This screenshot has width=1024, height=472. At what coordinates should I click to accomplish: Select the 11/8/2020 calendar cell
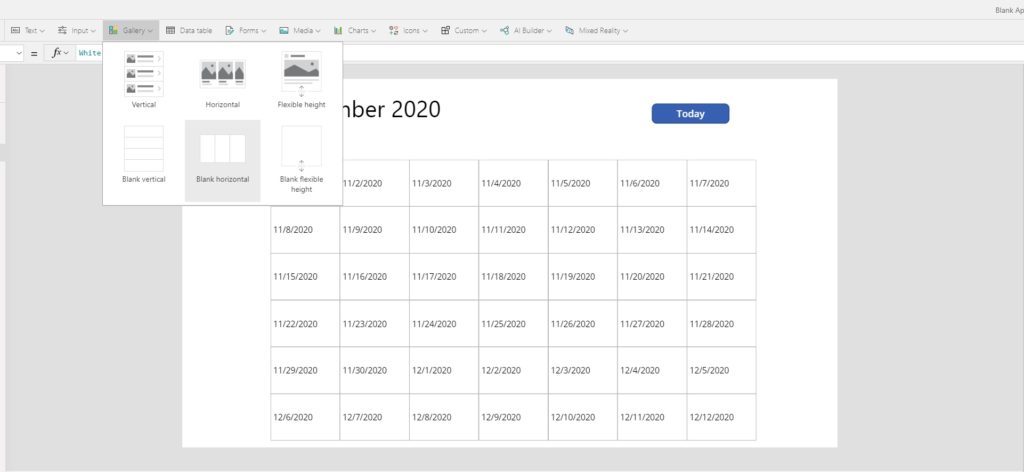point(305,230)
